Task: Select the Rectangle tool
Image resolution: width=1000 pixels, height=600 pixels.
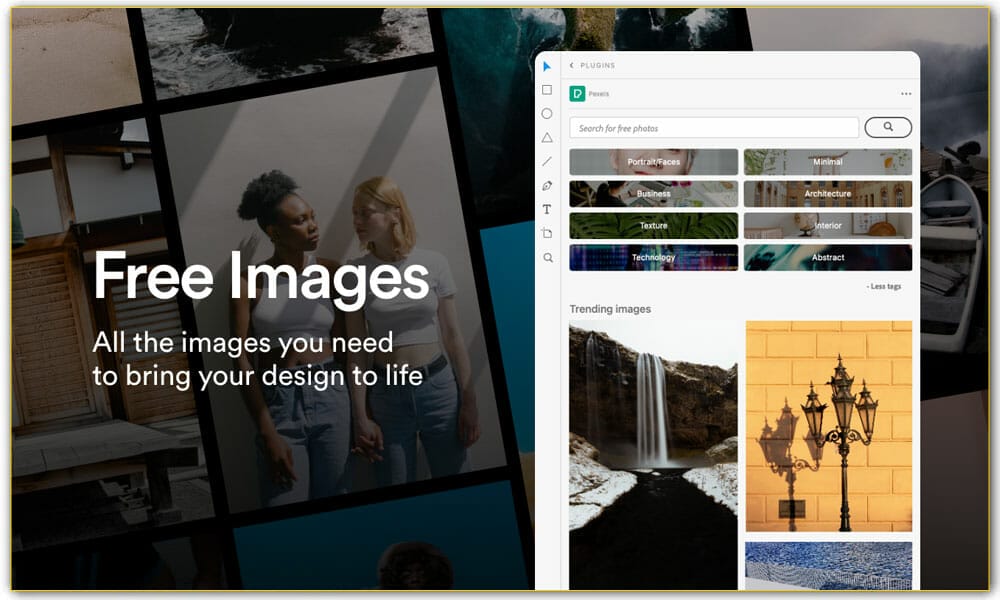Action: pos(547,90)
